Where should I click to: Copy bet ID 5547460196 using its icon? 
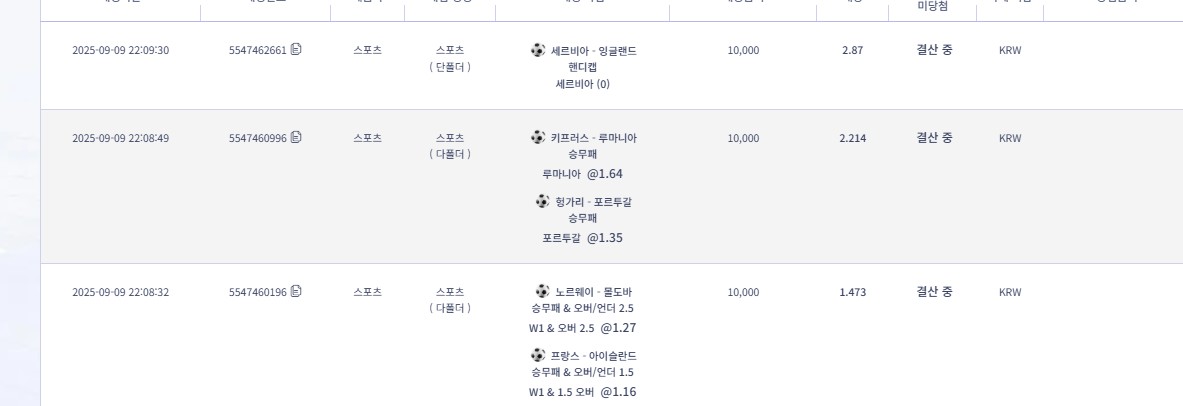(x=296, y=292)
